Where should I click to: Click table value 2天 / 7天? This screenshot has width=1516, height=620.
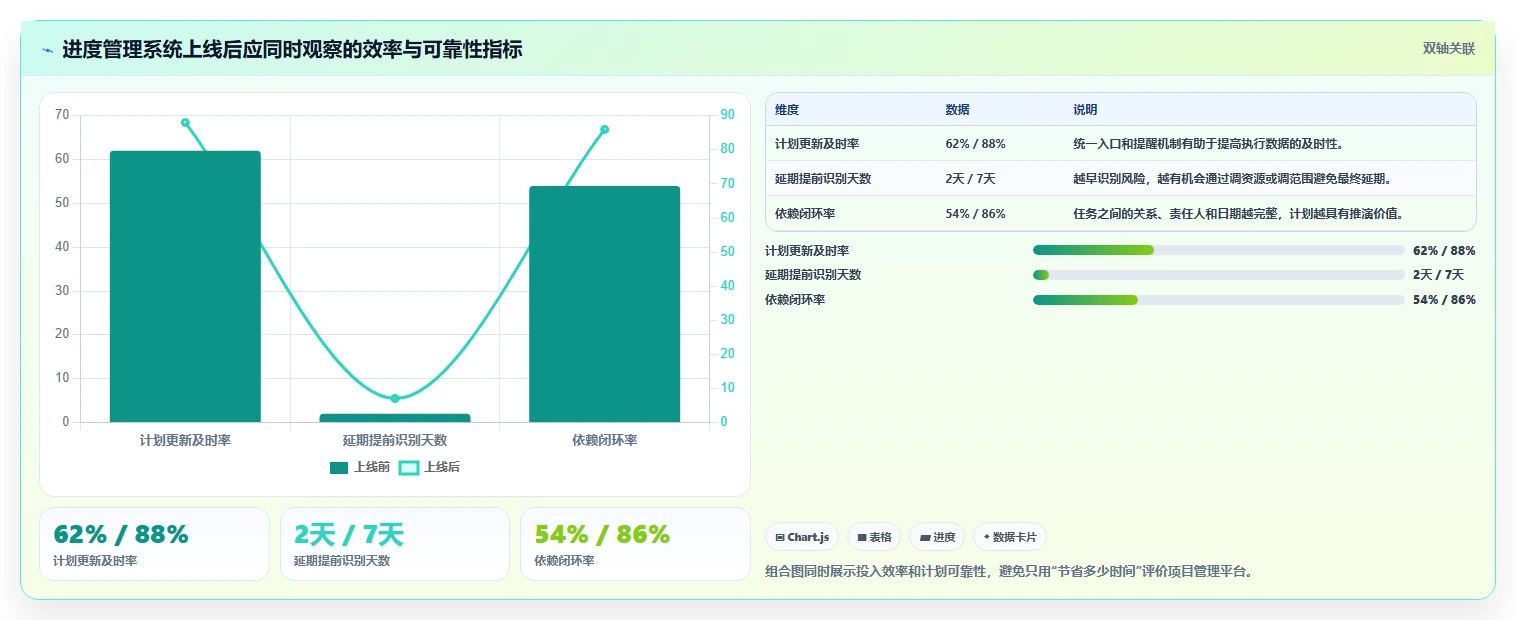tap(970, 179)
